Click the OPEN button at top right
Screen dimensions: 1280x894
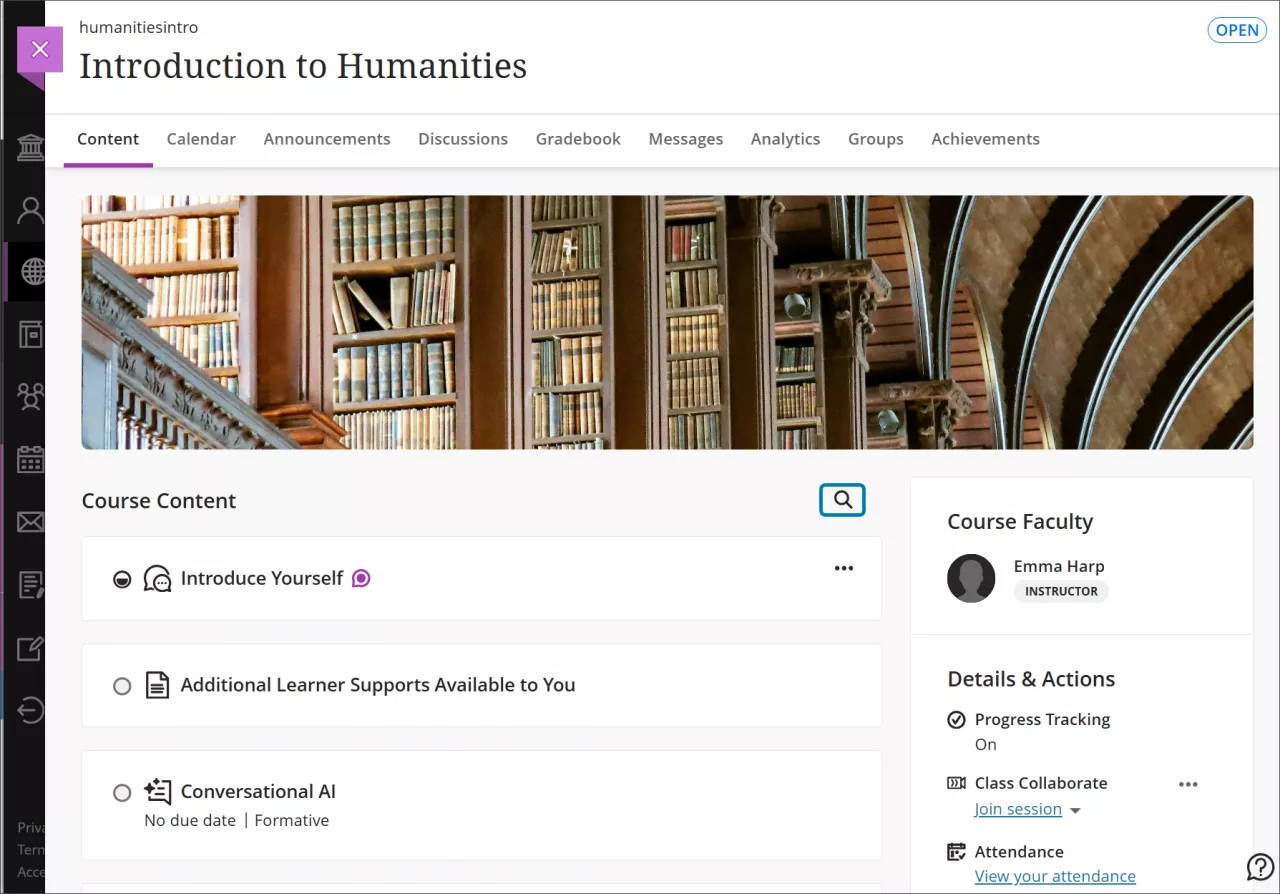pos(1237,30)
